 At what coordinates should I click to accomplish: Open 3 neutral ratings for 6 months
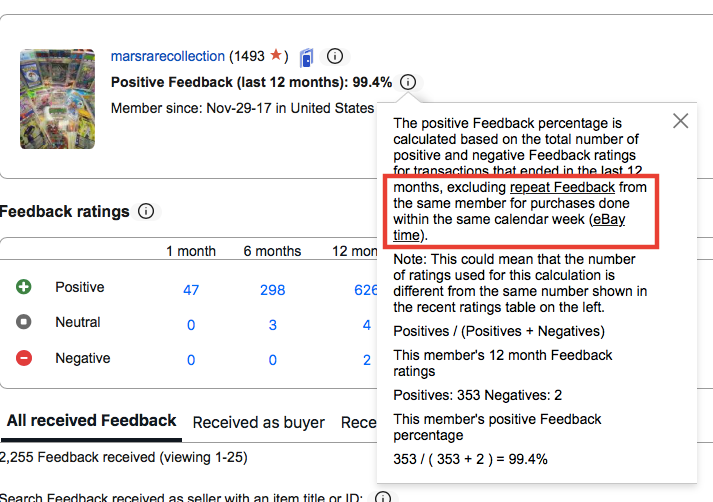(272, 325)
